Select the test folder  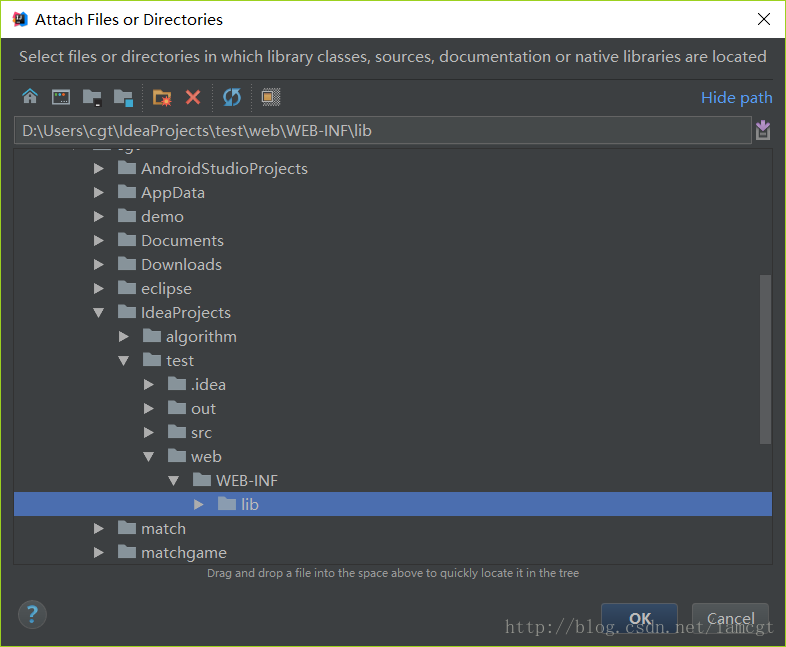tap(168, 361)
